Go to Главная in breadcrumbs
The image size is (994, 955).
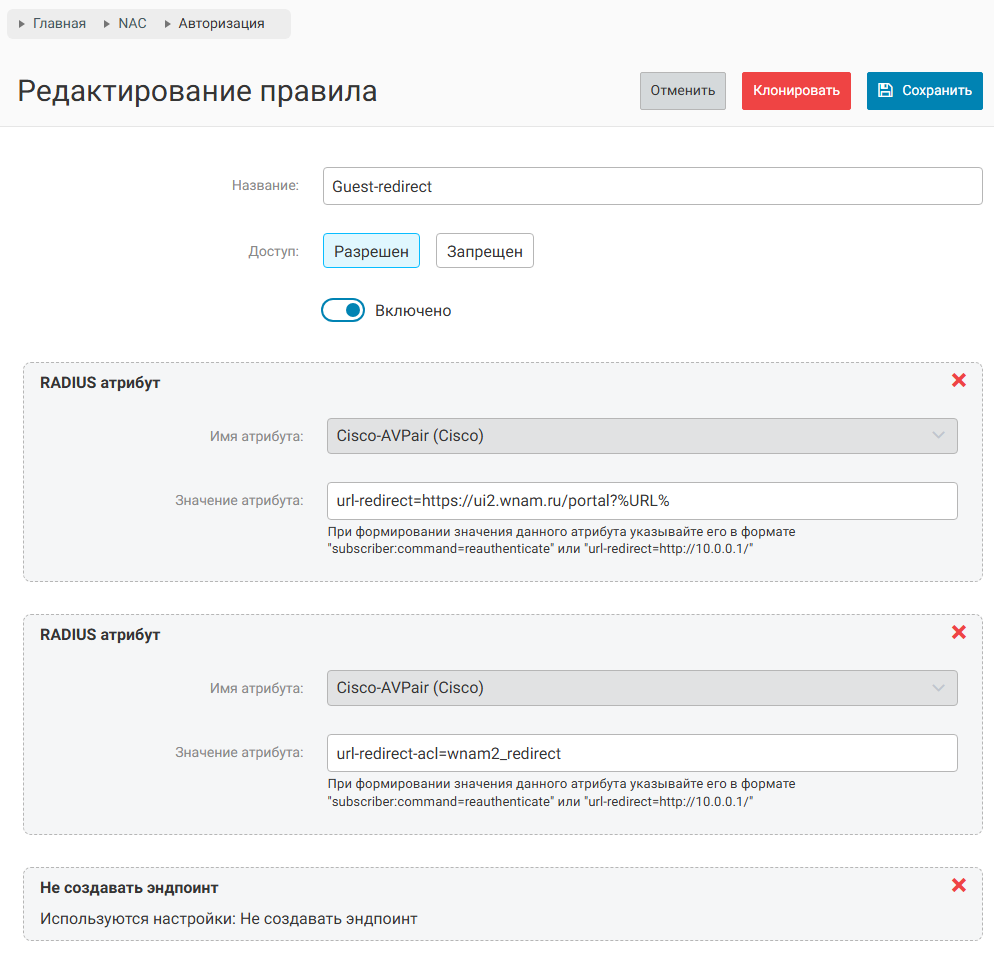coord(59,24)
